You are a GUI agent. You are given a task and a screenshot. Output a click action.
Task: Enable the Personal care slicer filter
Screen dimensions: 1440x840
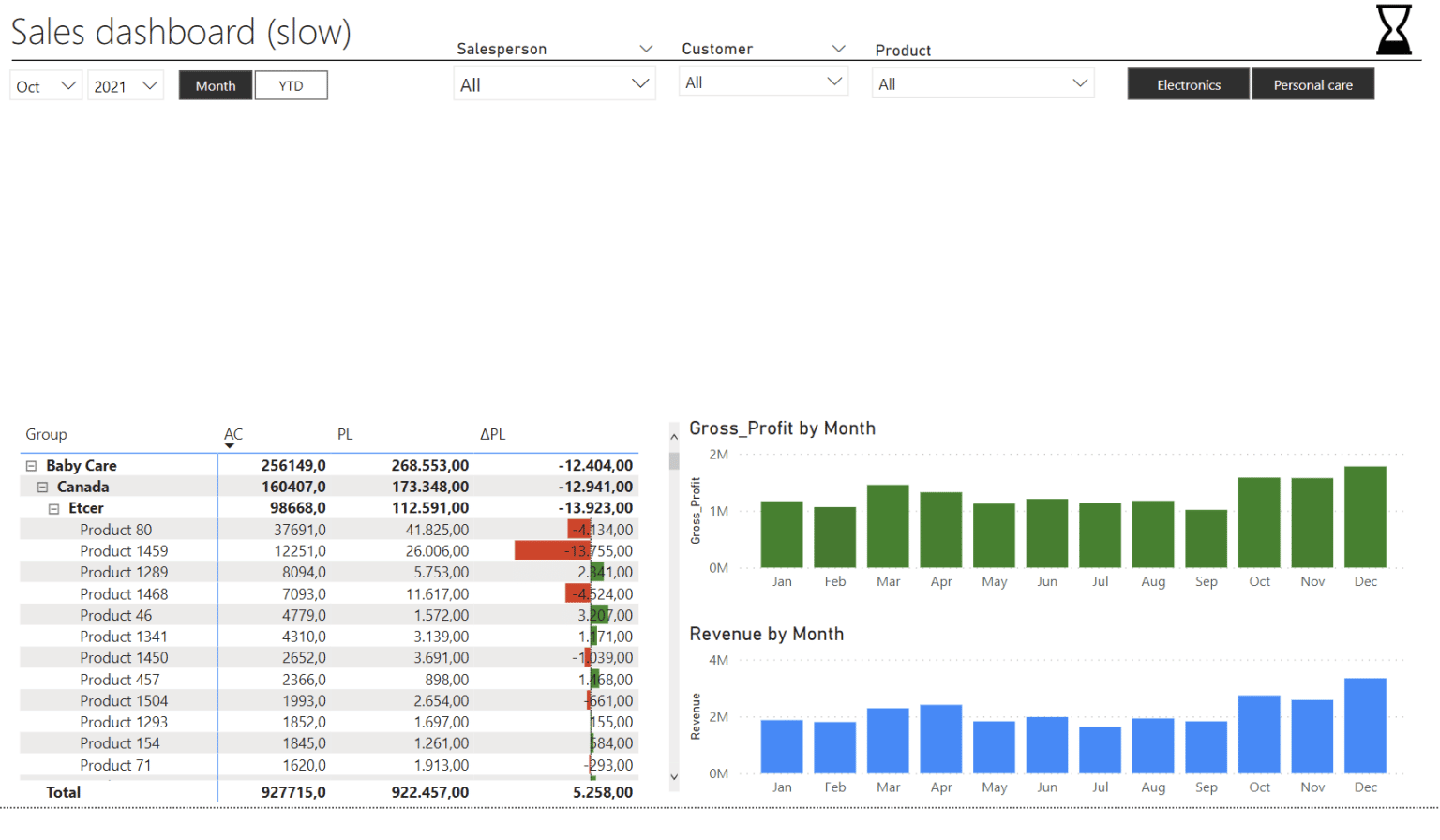point(1312,83)
